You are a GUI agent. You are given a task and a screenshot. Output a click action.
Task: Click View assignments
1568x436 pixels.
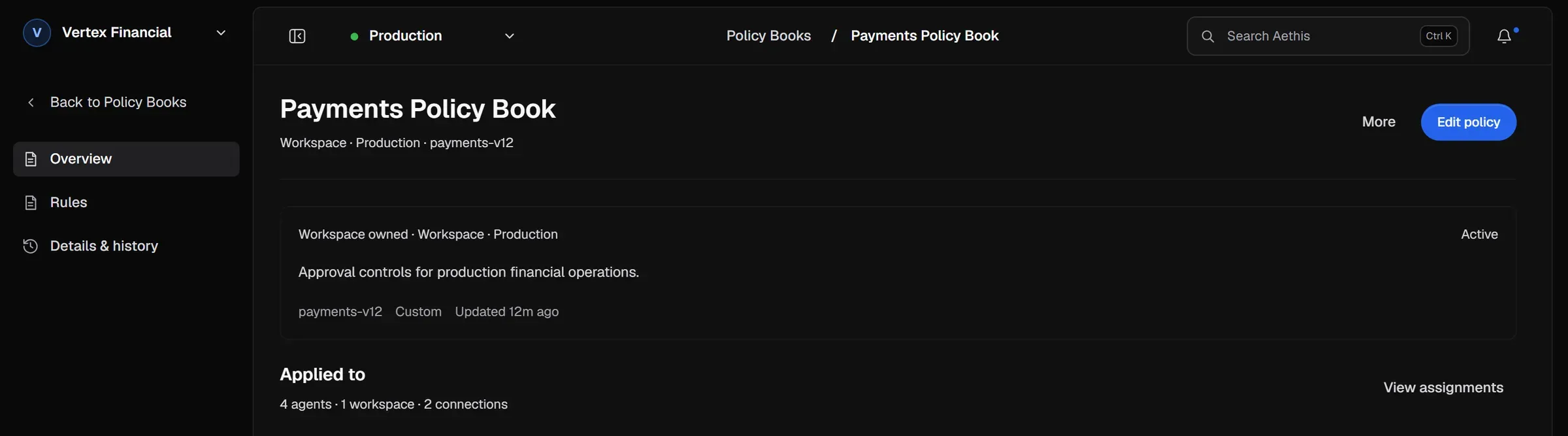1443,388
